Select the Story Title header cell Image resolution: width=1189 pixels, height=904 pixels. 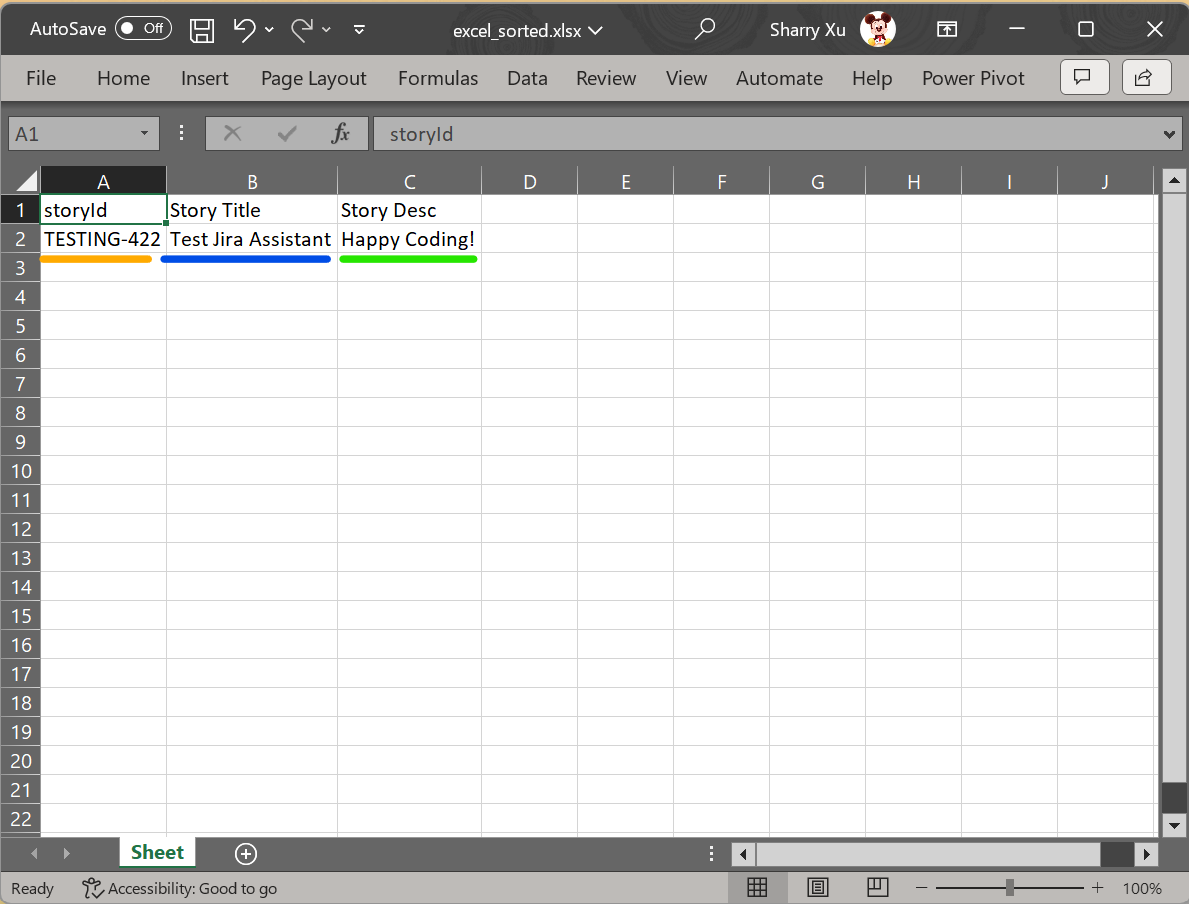click(252, 210)
